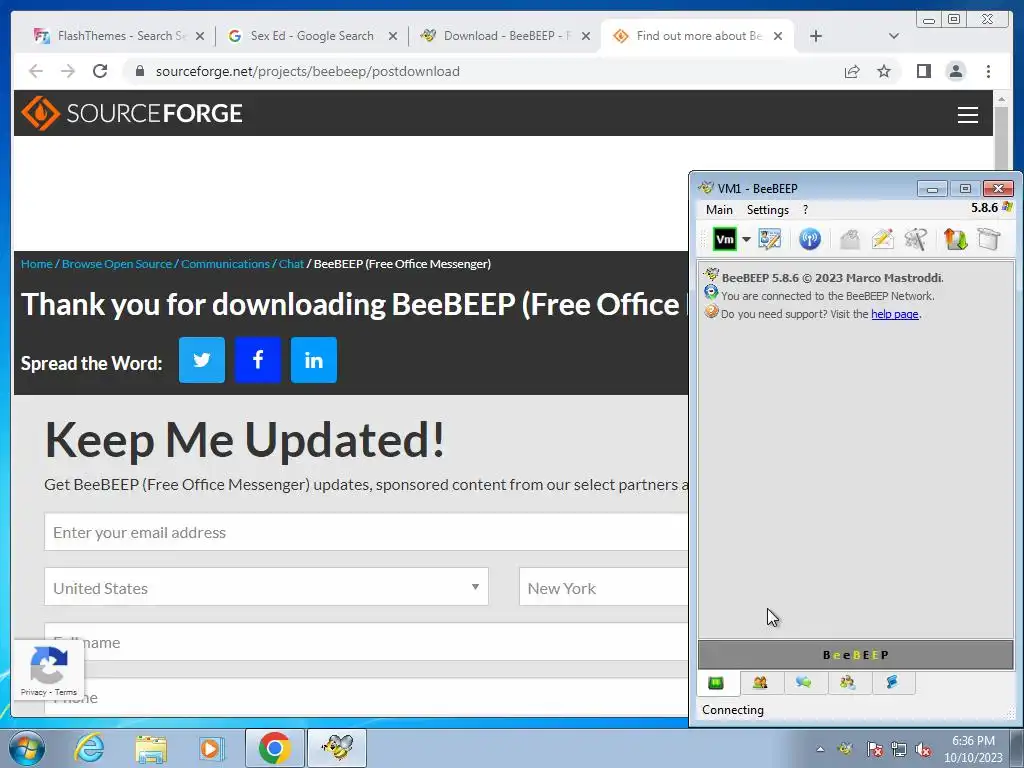
Task: Click the email address input field
Action: coord(366,532)
